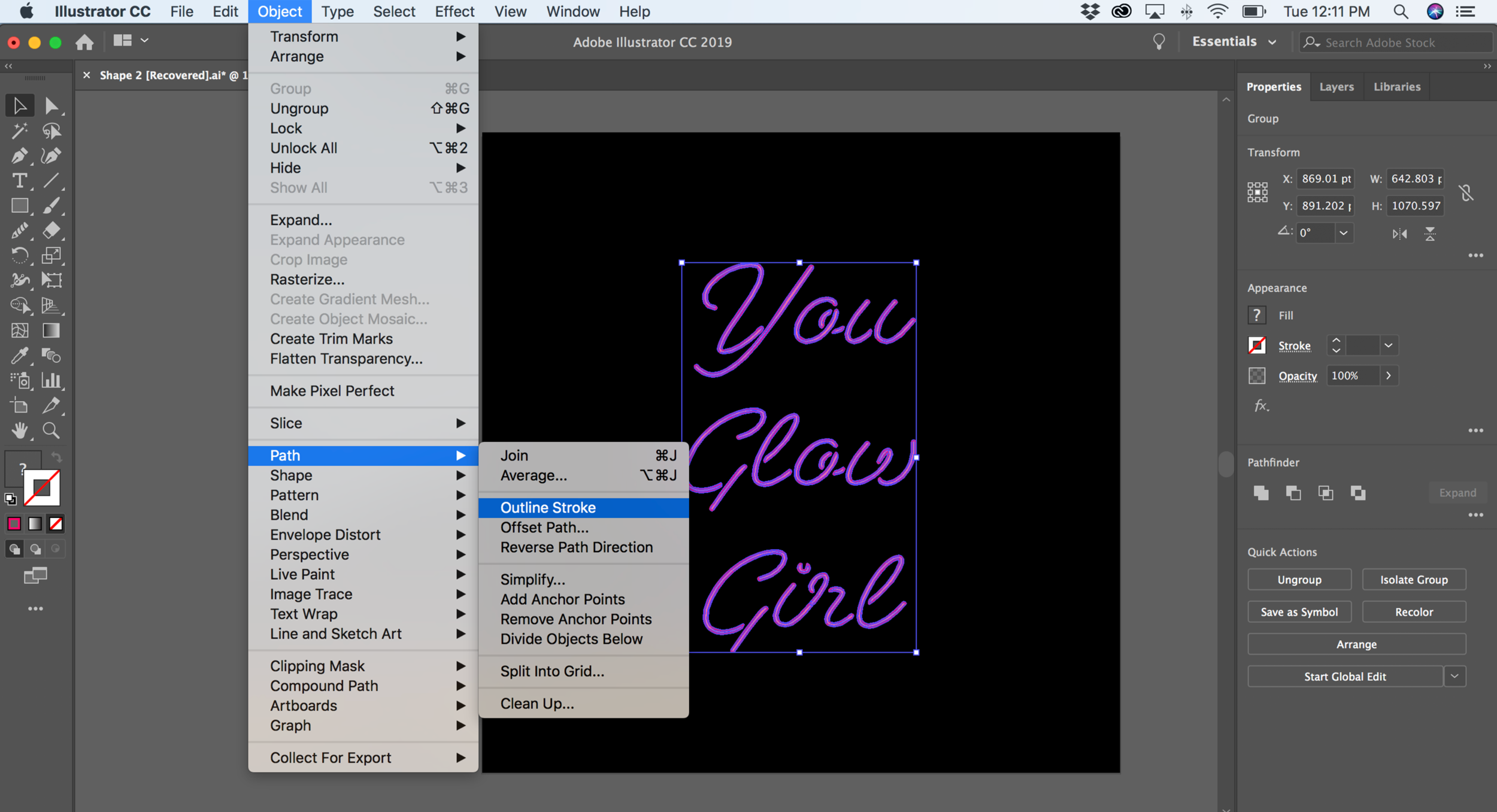Open the arrange documents dropdown arrow

click(144, 41)
